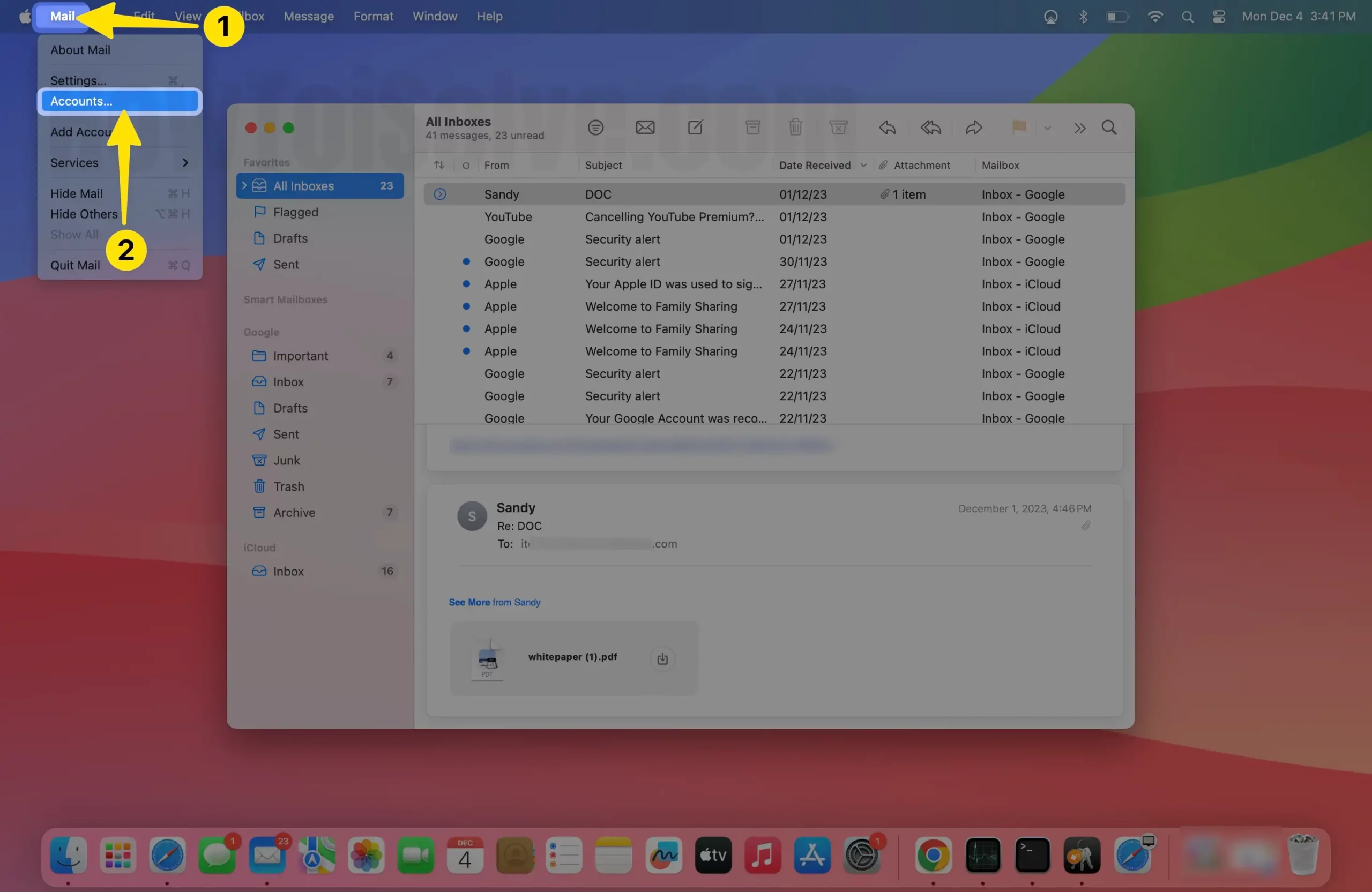Toggle the filter messages icon
This screenshot has height=892, width=1372.
tap(595, 128)
